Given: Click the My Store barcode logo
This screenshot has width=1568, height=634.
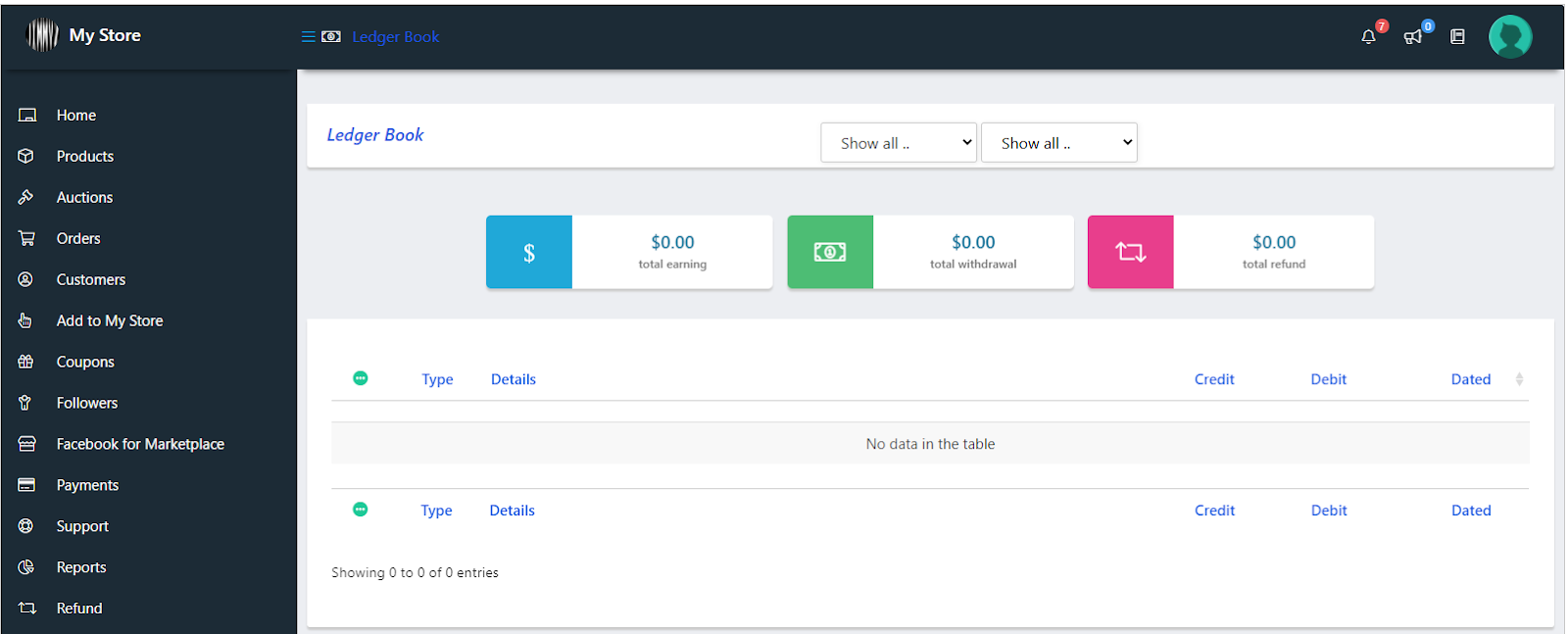Looking at the screenshot, I should coord(42,35).
